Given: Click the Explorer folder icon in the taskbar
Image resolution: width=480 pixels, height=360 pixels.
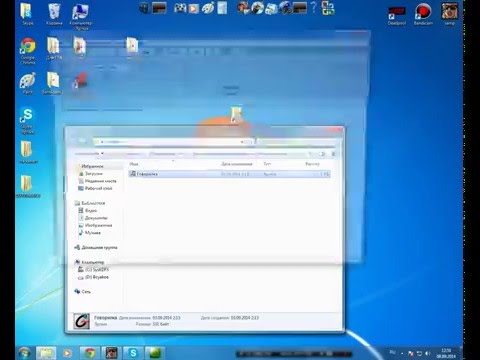Looking at the screenshot, I should coord(46,353).
